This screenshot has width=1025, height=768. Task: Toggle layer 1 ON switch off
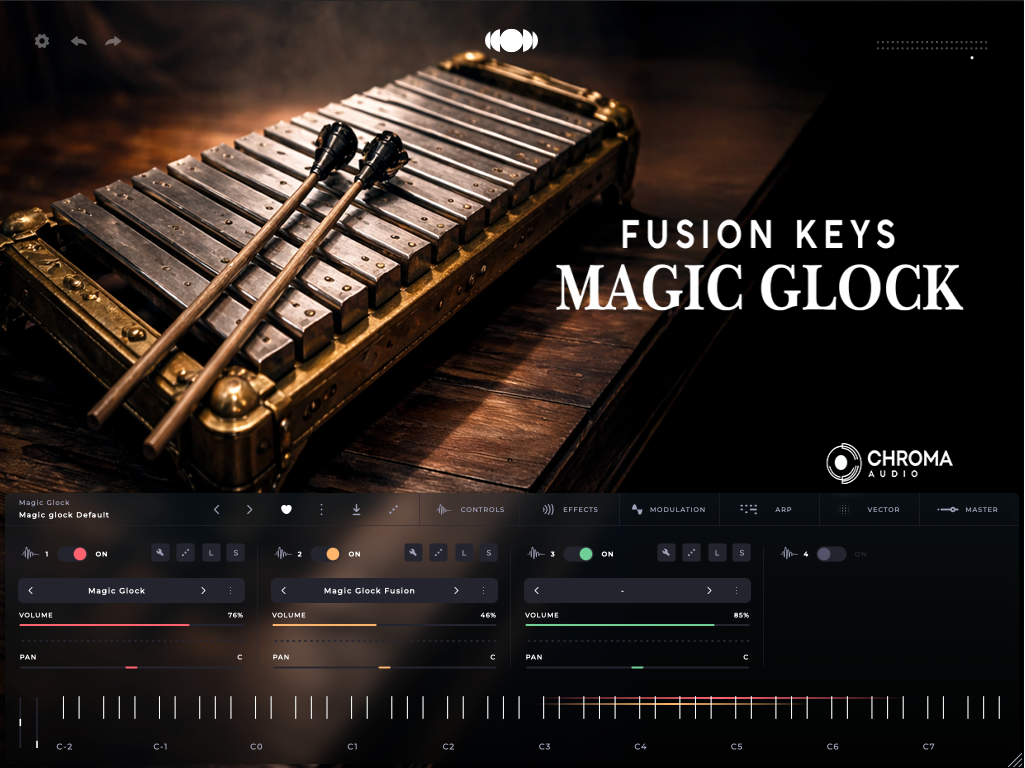point(73,554)
